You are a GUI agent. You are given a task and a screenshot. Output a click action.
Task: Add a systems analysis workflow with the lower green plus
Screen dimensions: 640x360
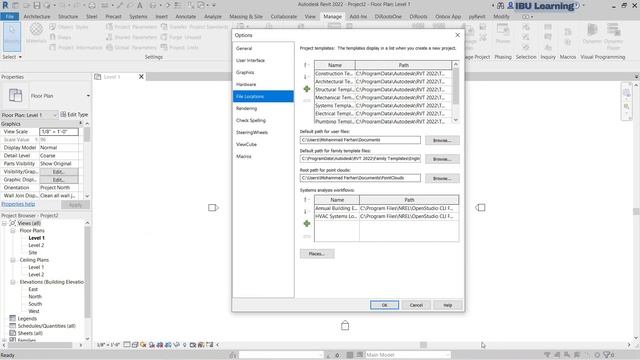pyautogui.click(x=307, y=224)
